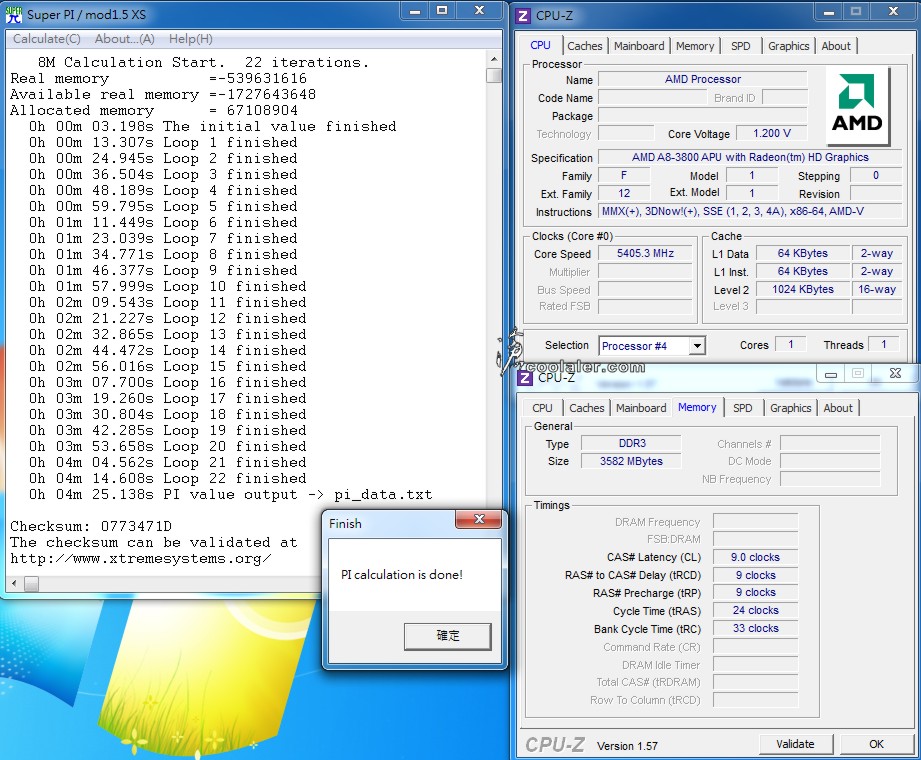Viewport: 921px width, 760px height.
Task: Close the Super PI window
Action: coord(480,11)
